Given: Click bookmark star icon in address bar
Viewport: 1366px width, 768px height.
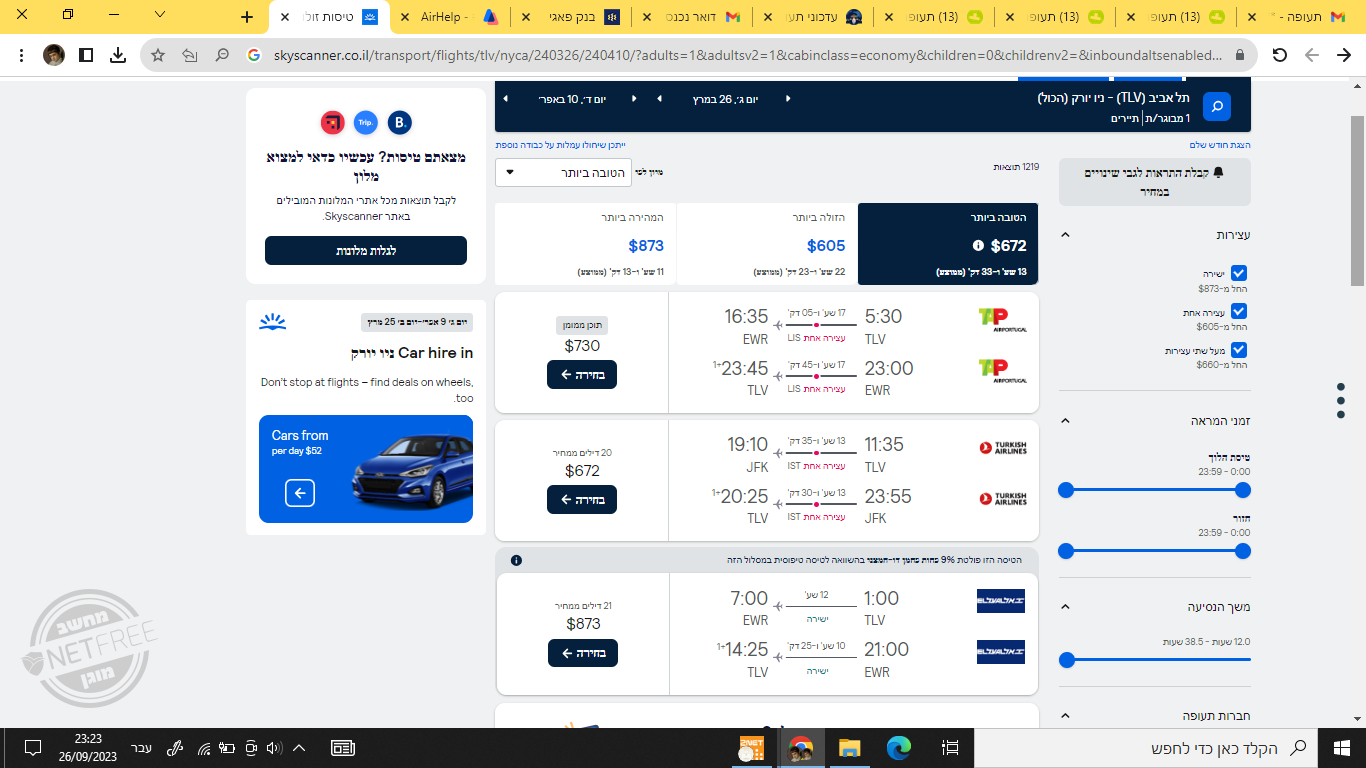Looking at the screenshot, I should point(158,55).
